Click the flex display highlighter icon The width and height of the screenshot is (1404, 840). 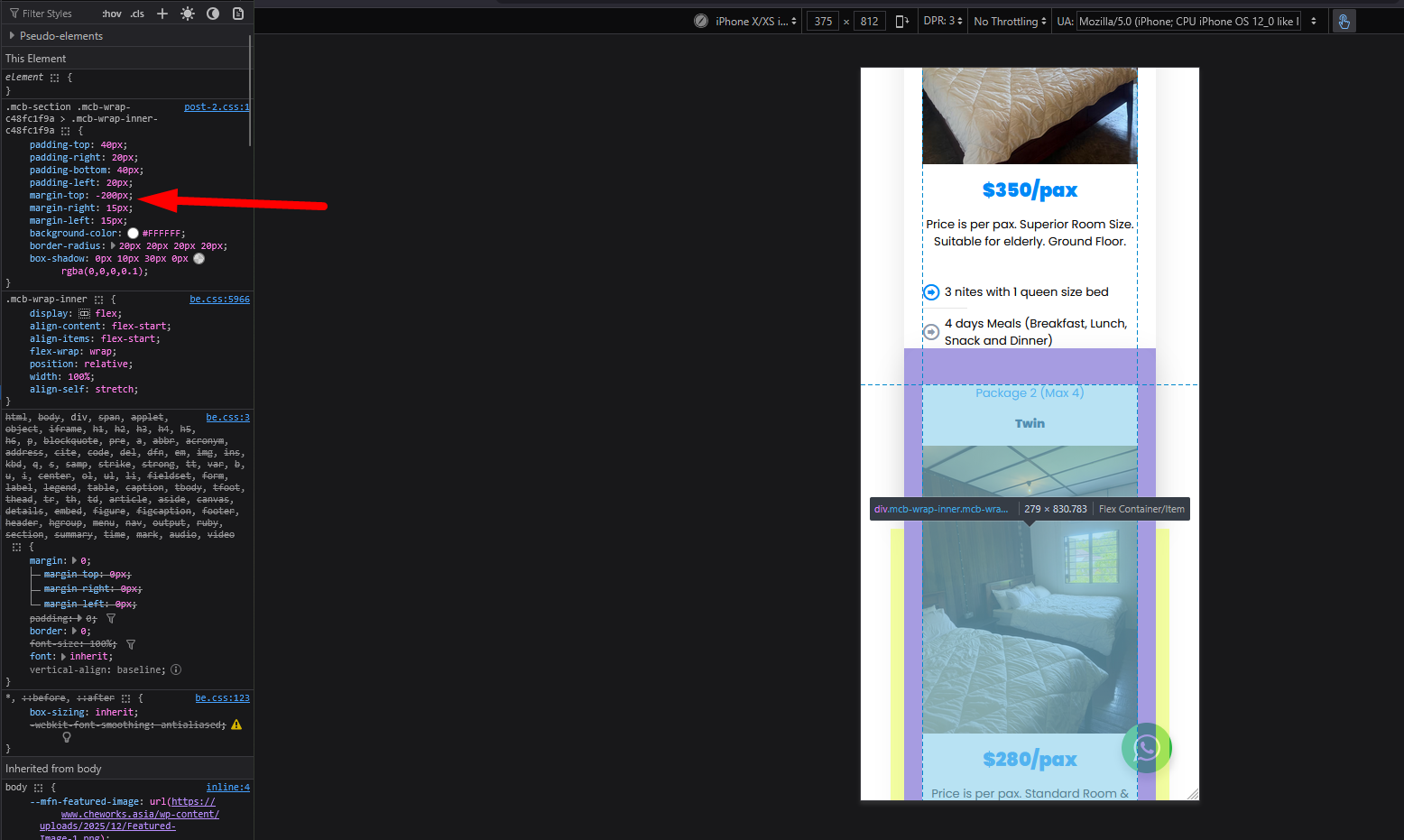85,314
